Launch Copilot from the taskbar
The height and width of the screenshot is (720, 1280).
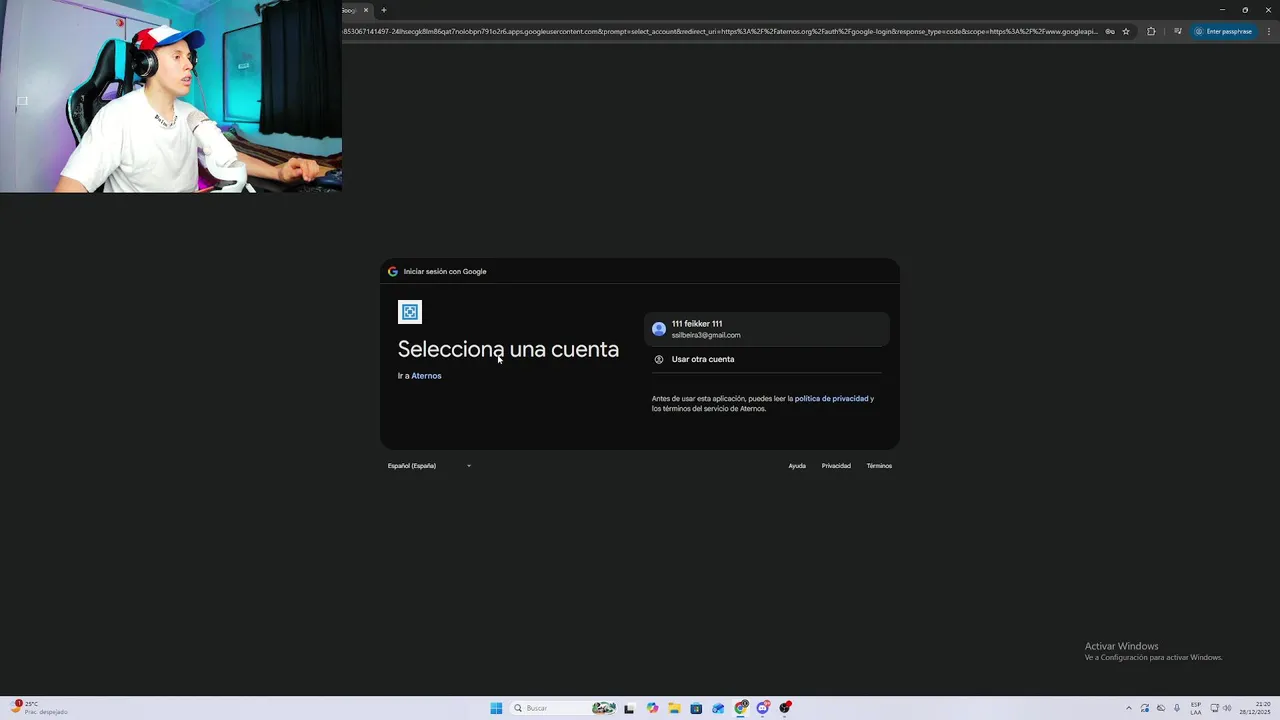point(652,708)
